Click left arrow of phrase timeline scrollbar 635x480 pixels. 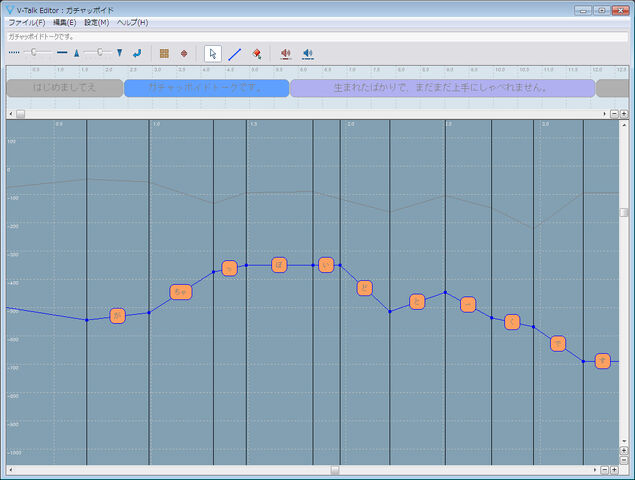click(x=11, y=114)
